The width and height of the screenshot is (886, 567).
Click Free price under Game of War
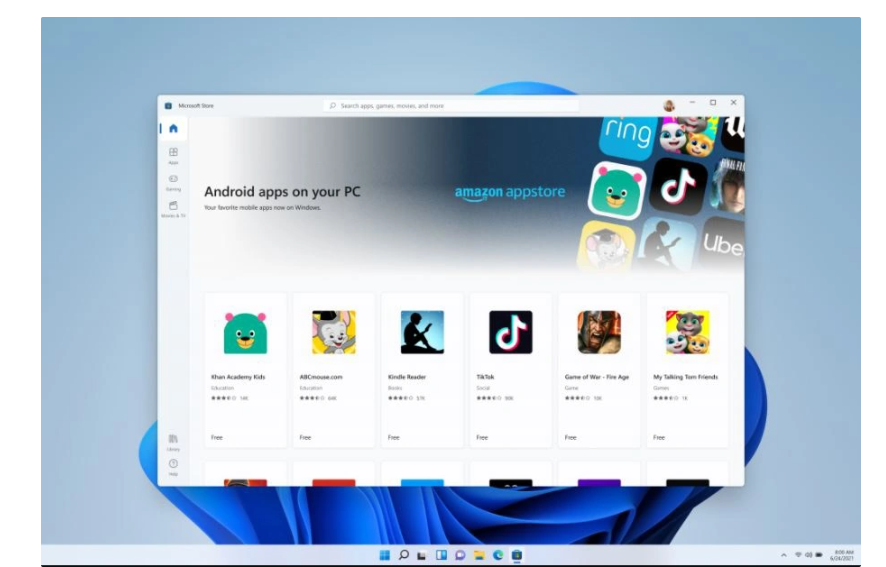[570, 438]
